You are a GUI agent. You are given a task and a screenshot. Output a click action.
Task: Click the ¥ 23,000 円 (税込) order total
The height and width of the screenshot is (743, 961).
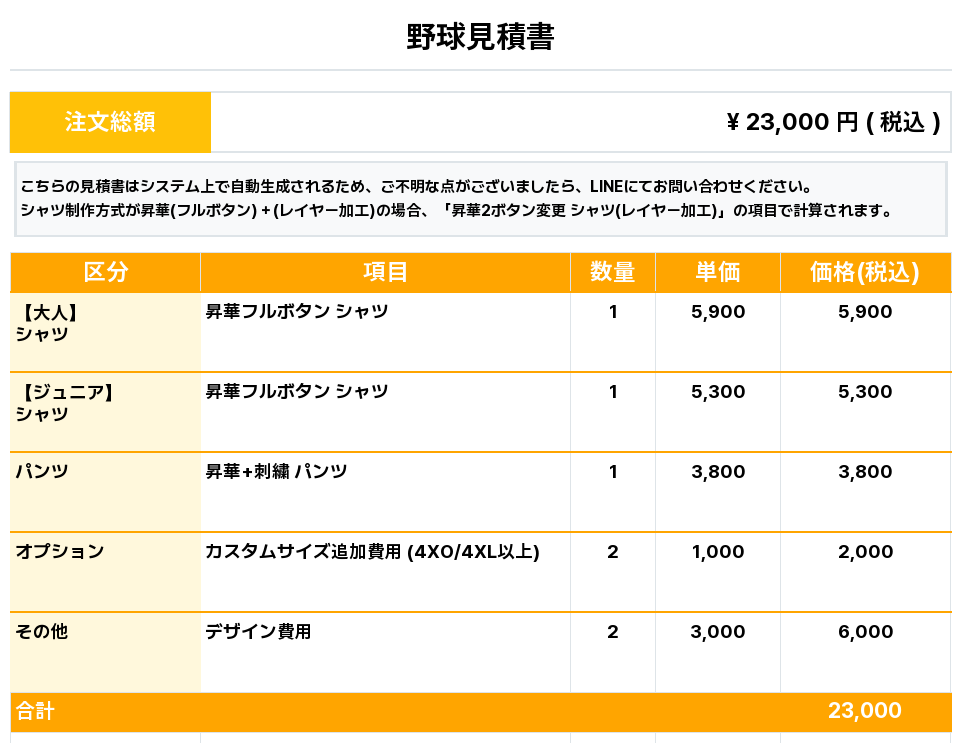pos(832,122)
